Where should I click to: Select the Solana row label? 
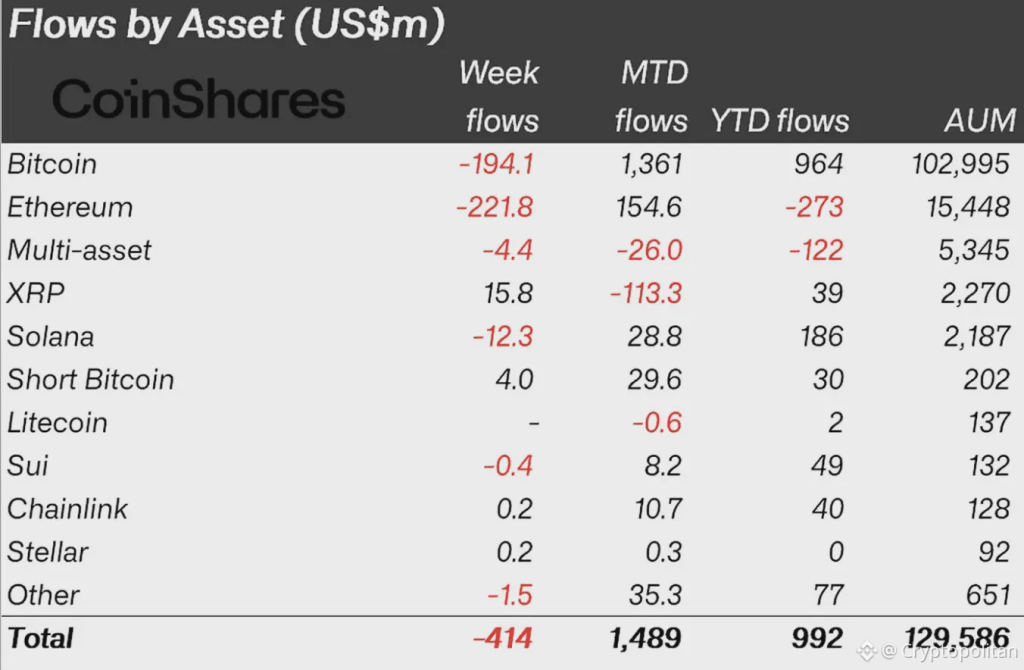[x=50, y=336]
